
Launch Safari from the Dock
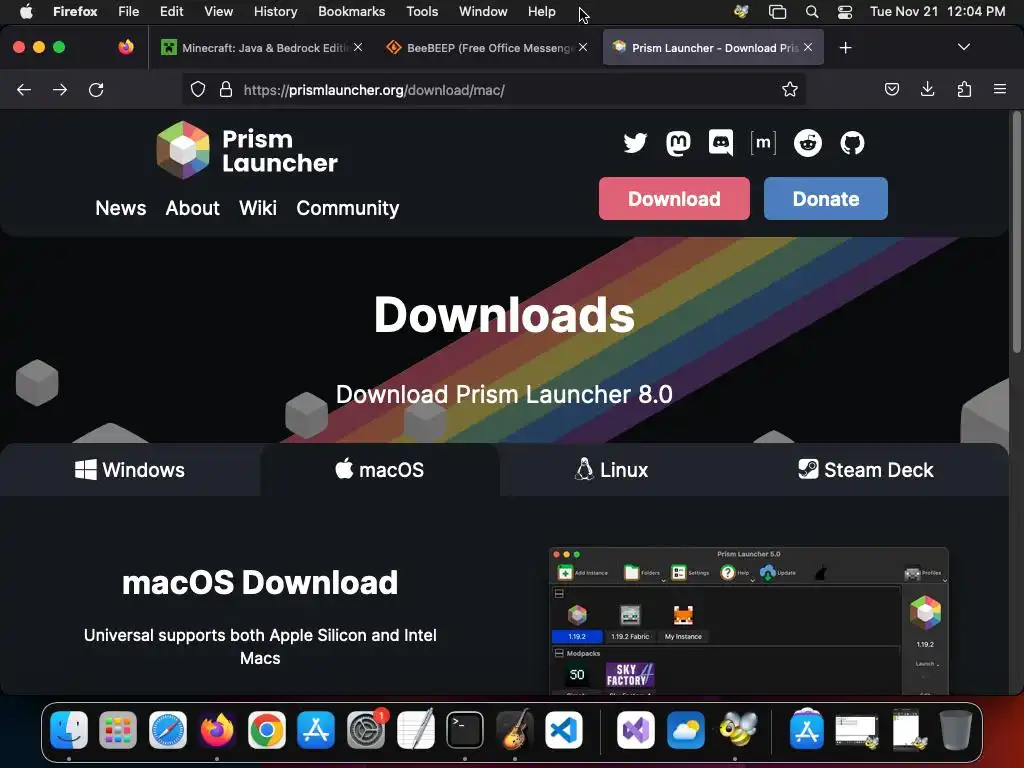(x=168, y=729)
